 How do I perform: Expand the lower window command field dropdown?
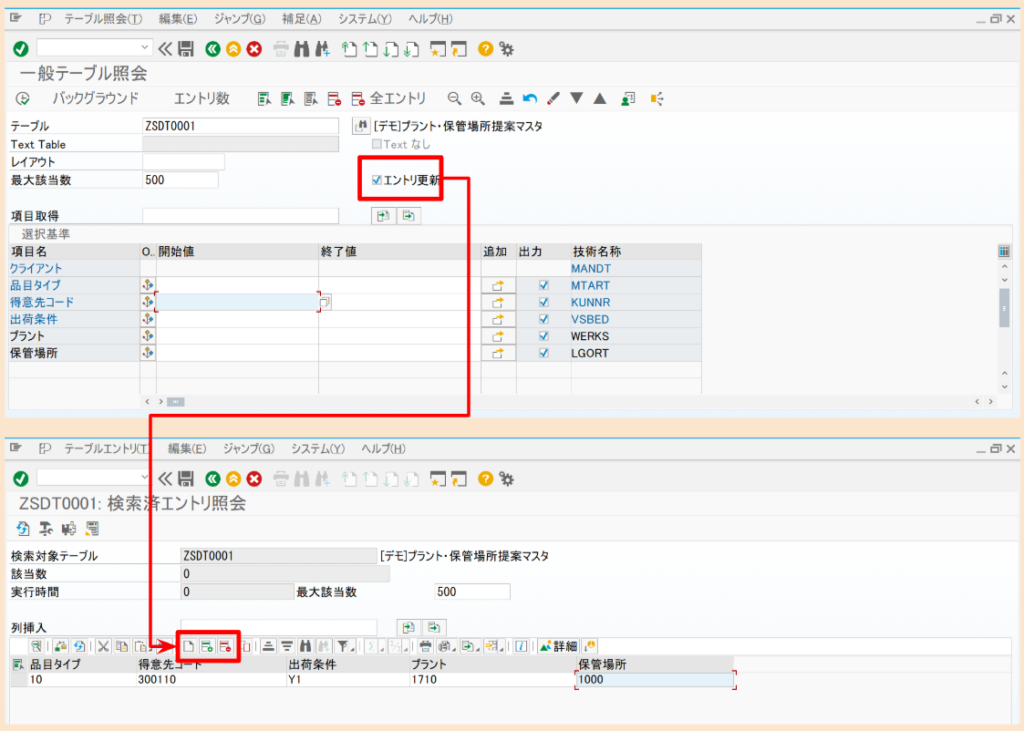[x=143, y=479]
